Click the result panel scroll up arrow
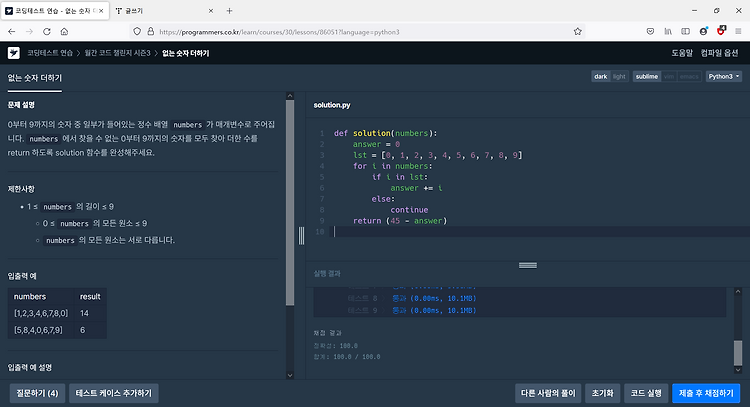The height and width of the screenshot is (407, 750). pos(738,291)
